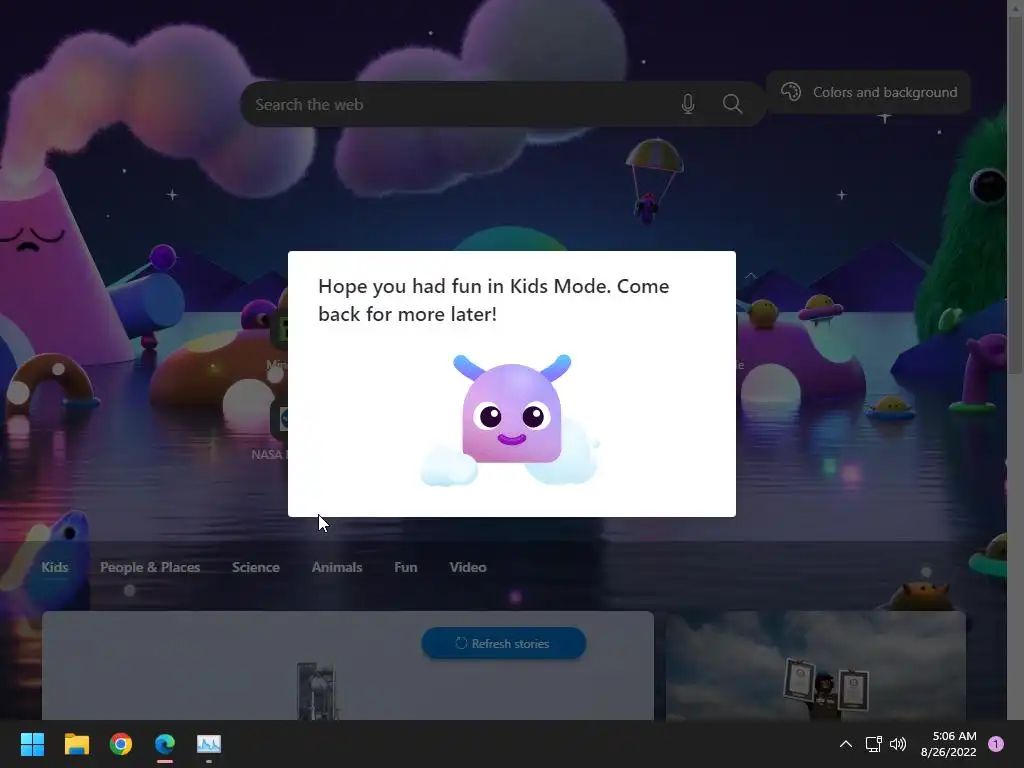Open the resource monitor taskbar app
The height and width of the screenshot is (768, 1024).
209,744
